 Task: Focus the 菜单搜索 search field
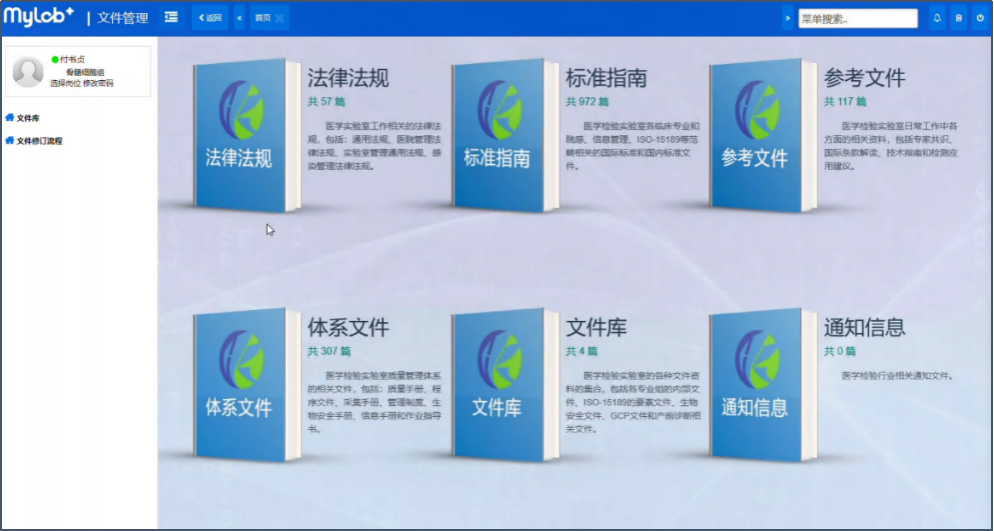click(858, 18)
